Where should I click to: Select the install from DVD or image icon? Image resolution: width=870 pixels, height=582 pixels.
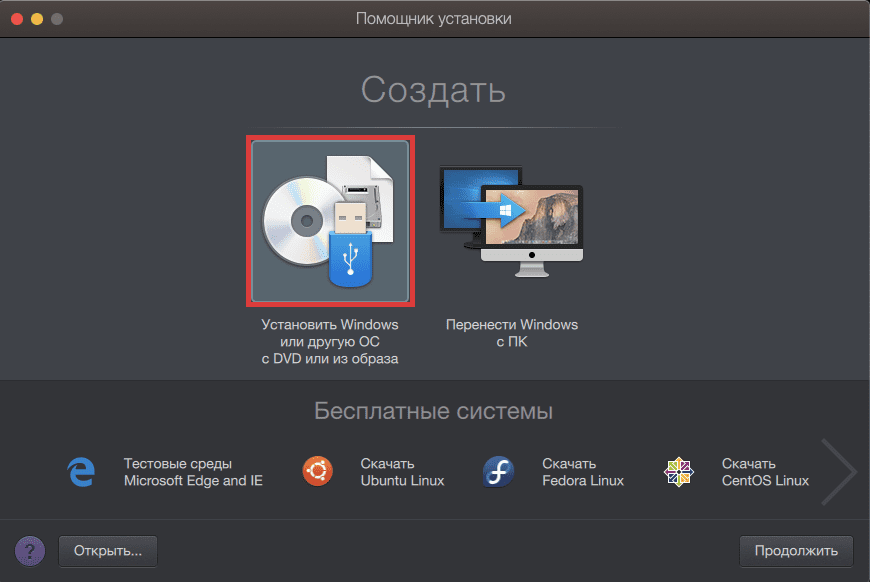[x=330, y=221]
